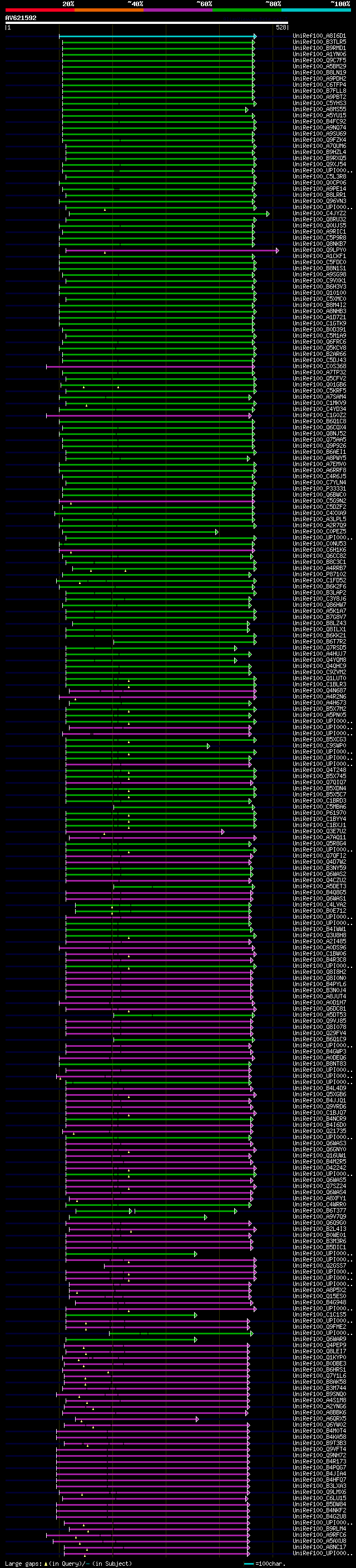Select the UniRef100_Q4N687 label
Screen dimensions: 356x1568
point(319,691)
